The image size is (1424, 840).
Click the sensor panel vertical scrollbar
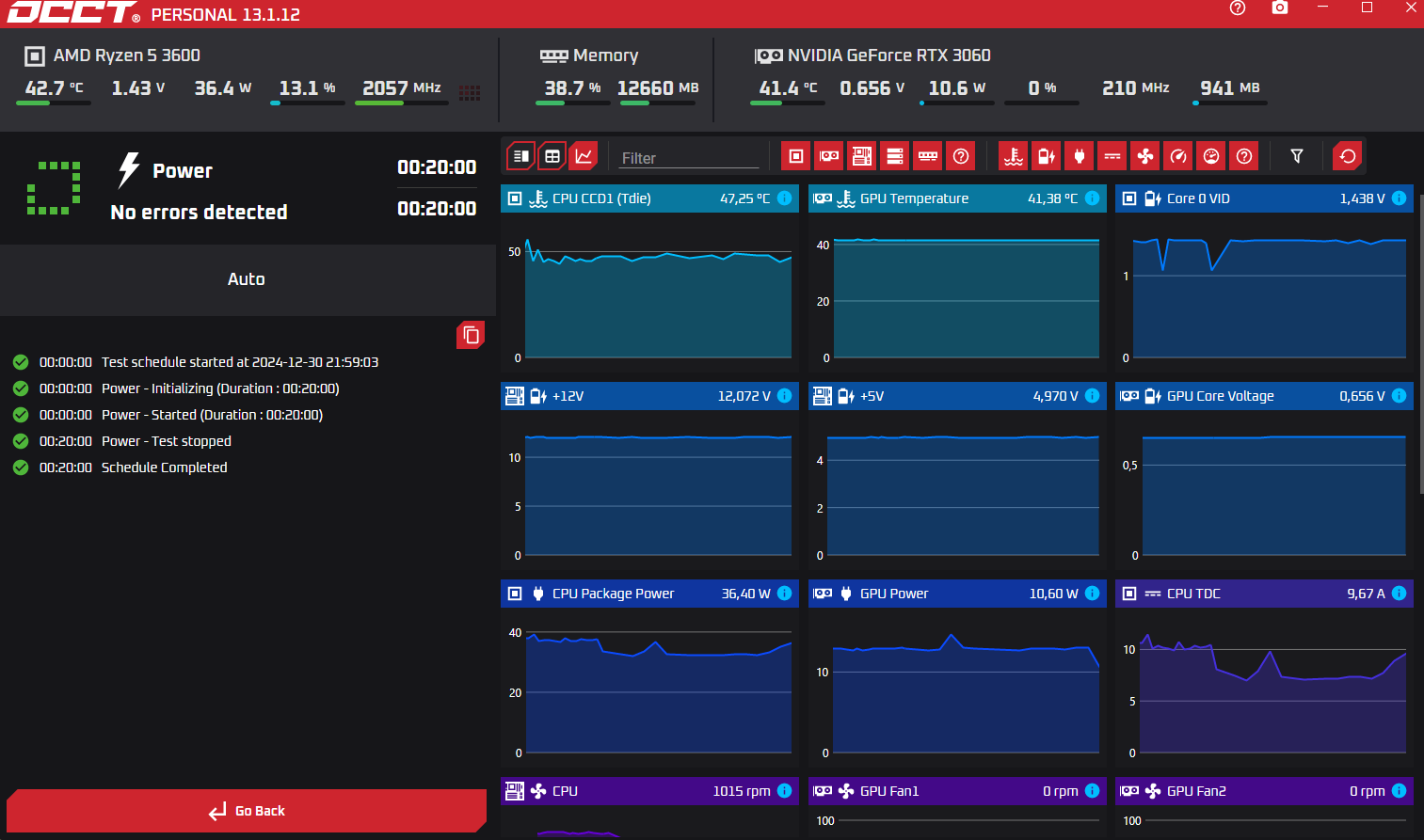pyautogui.click(x=1421, y=344)
